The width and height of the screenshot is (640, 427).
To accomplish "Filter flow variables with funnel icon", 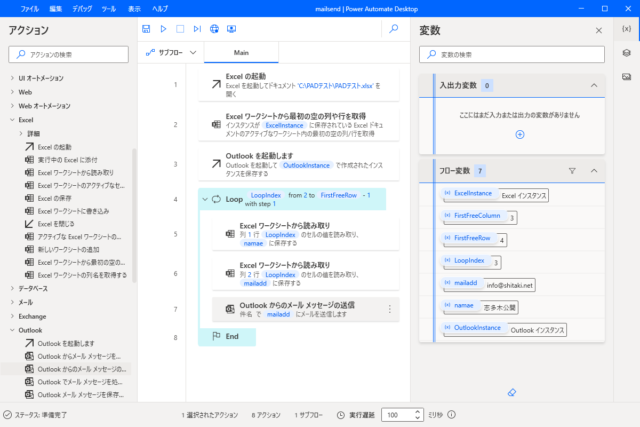I will coord(572,171).
